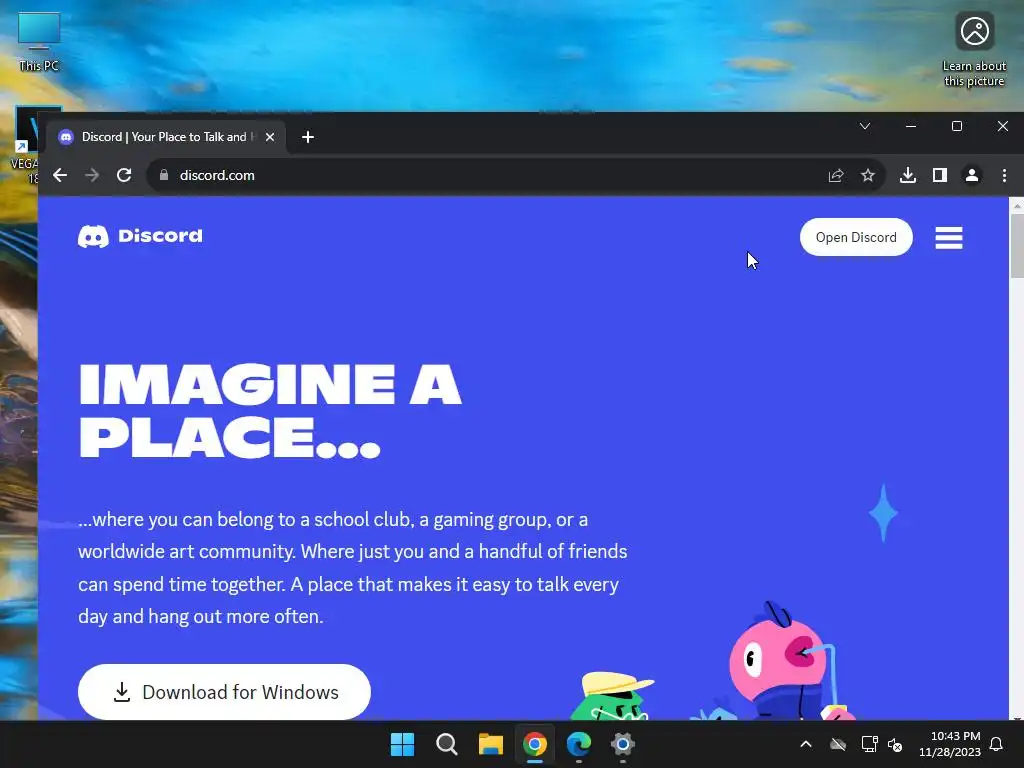
Task: Go back to the previous page
Action: tap(60, 175)
